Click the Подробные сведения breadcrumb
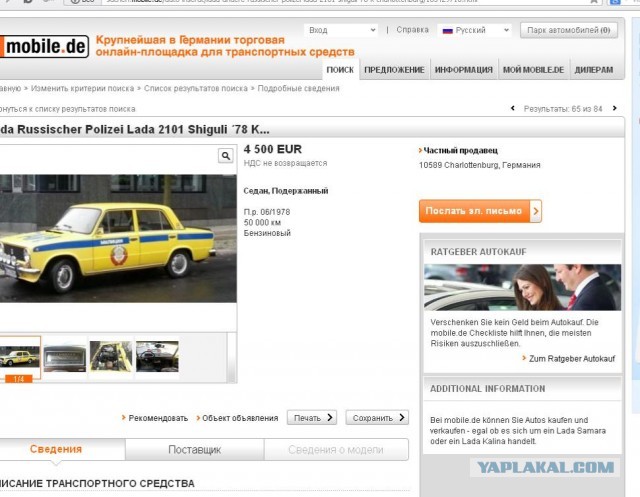Screen dimensions: 640x497 [298, 89]
